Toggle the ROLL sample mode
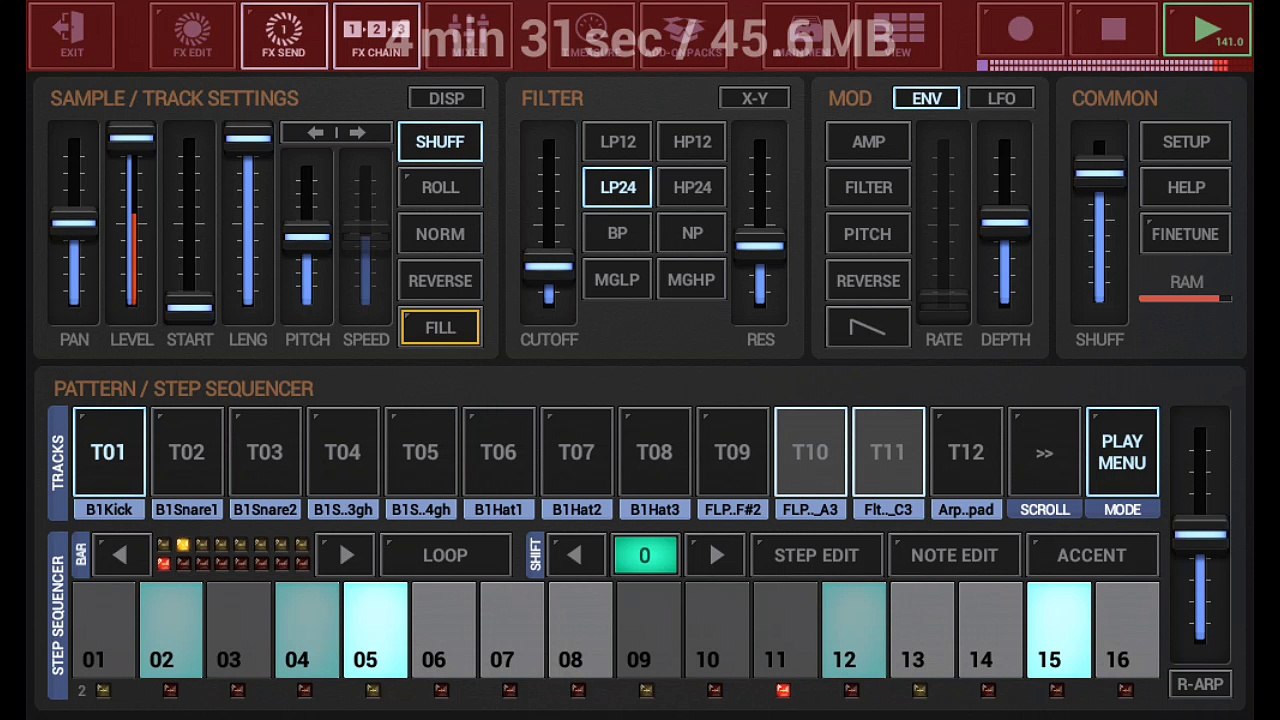This screenshot has width=1280, height=720. [440, 188]
